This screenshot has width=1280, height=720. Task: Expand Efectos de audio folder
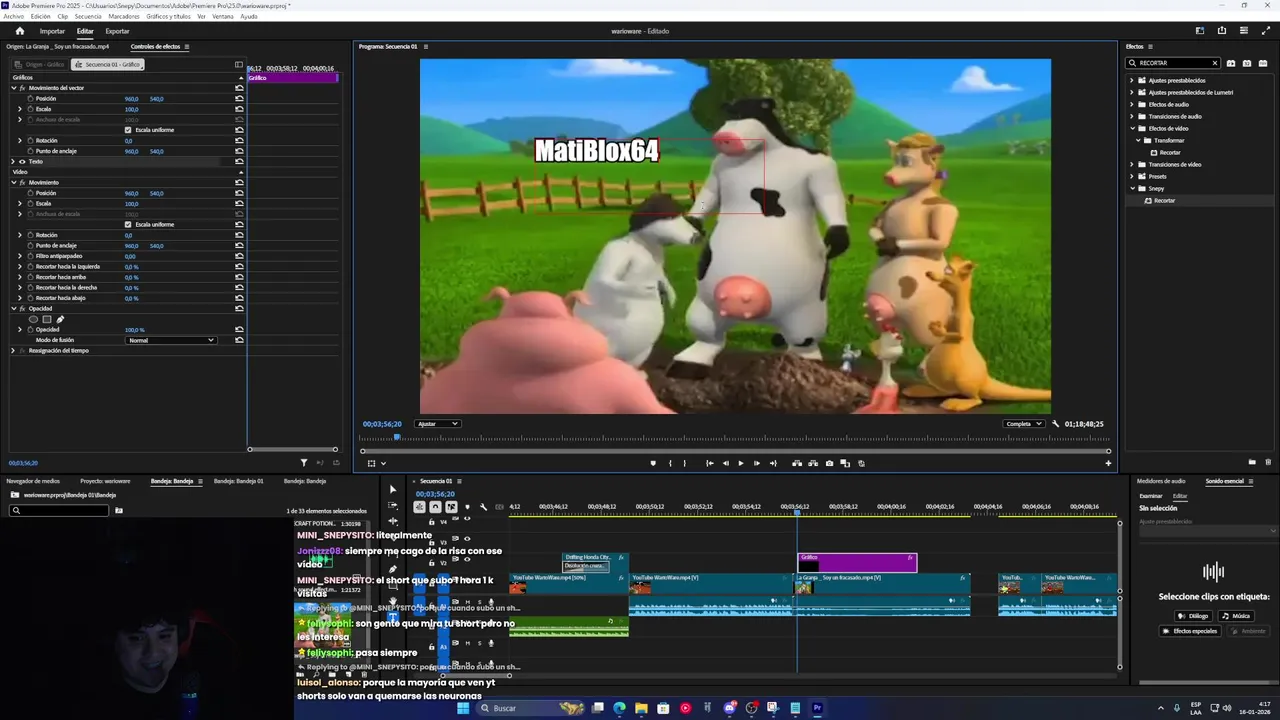click(x=1132, y=105)
